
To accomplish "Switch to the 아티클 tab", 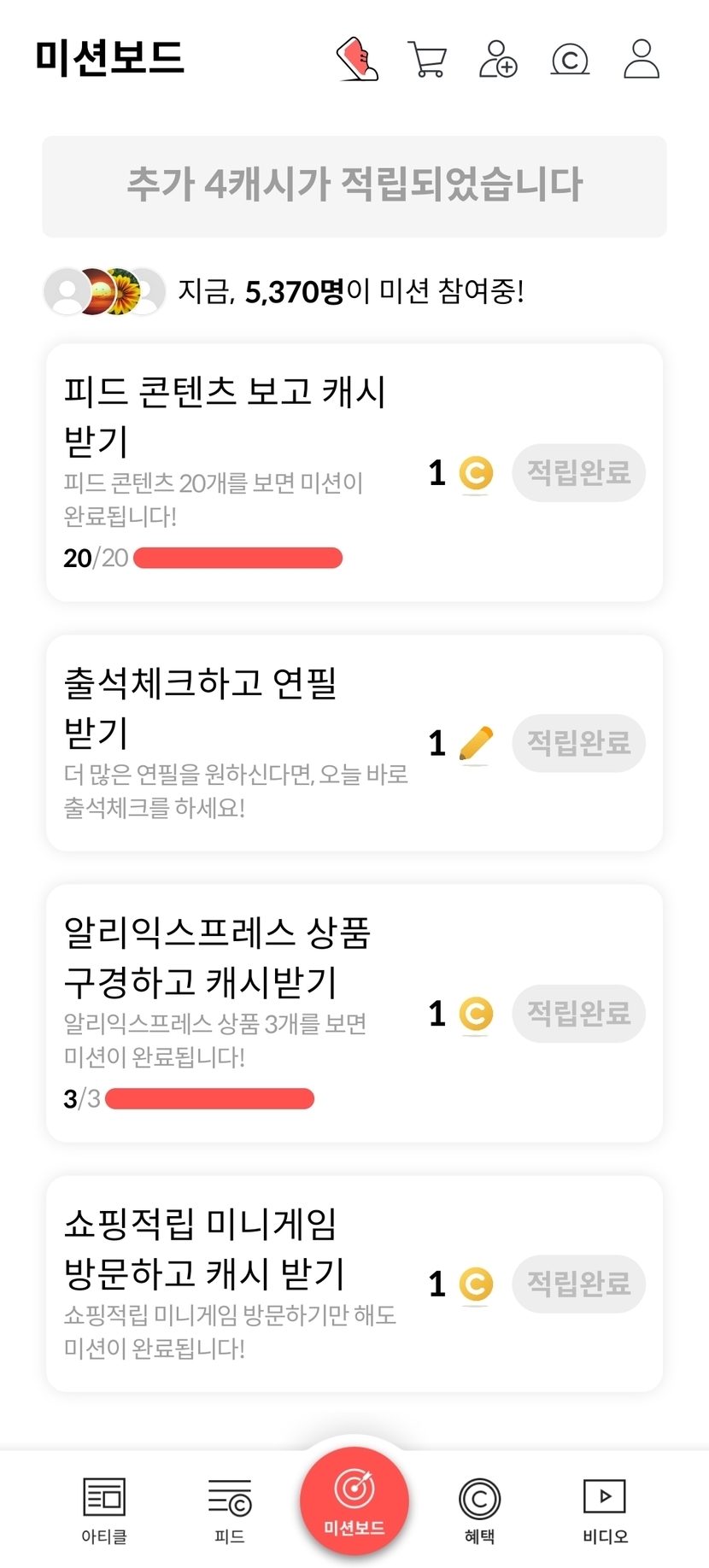I will pyautogui.click(x=104, y=1510).
